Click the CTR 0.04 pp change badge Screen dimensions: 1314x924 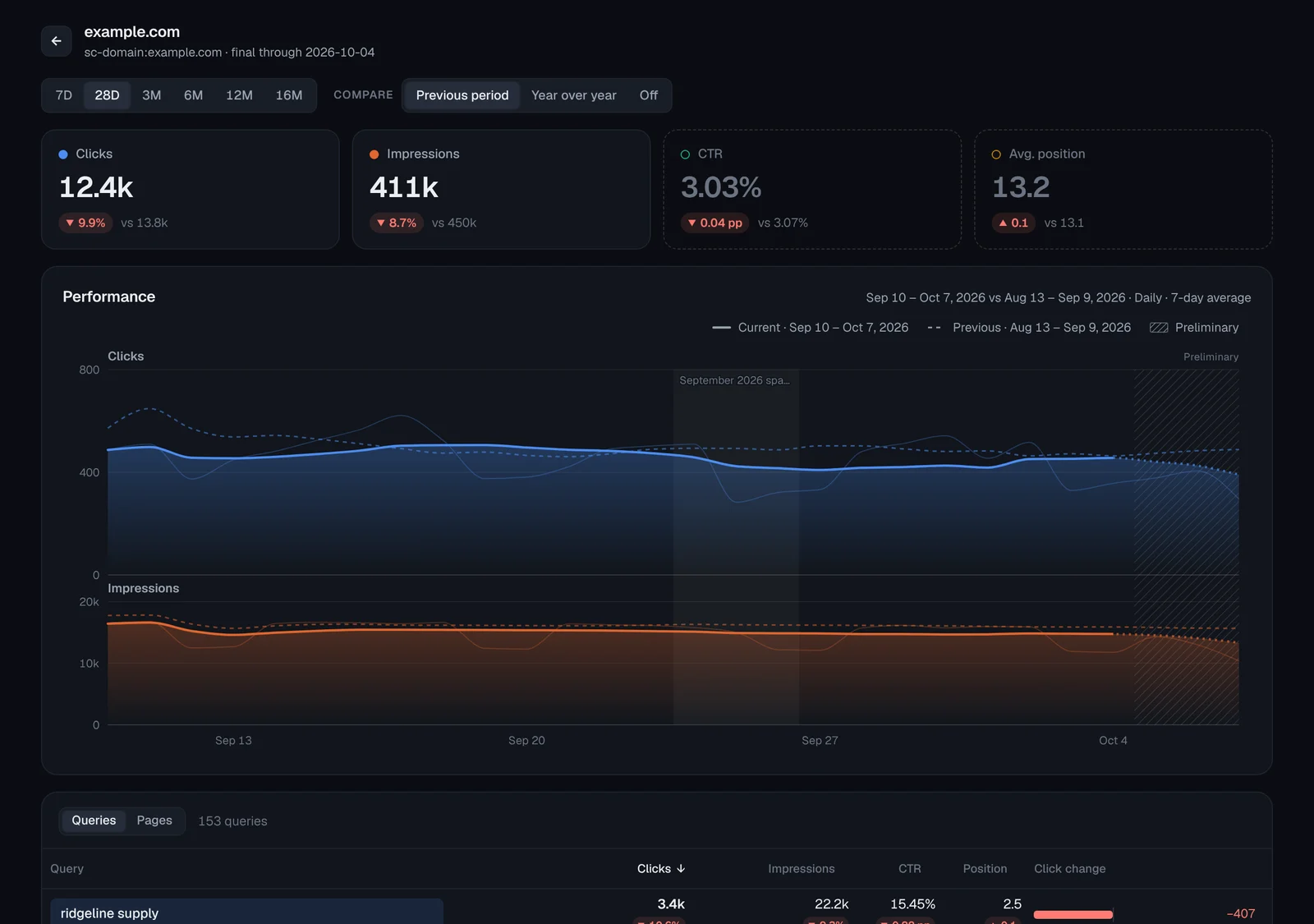pyautogui.click(x=714, y=223)
